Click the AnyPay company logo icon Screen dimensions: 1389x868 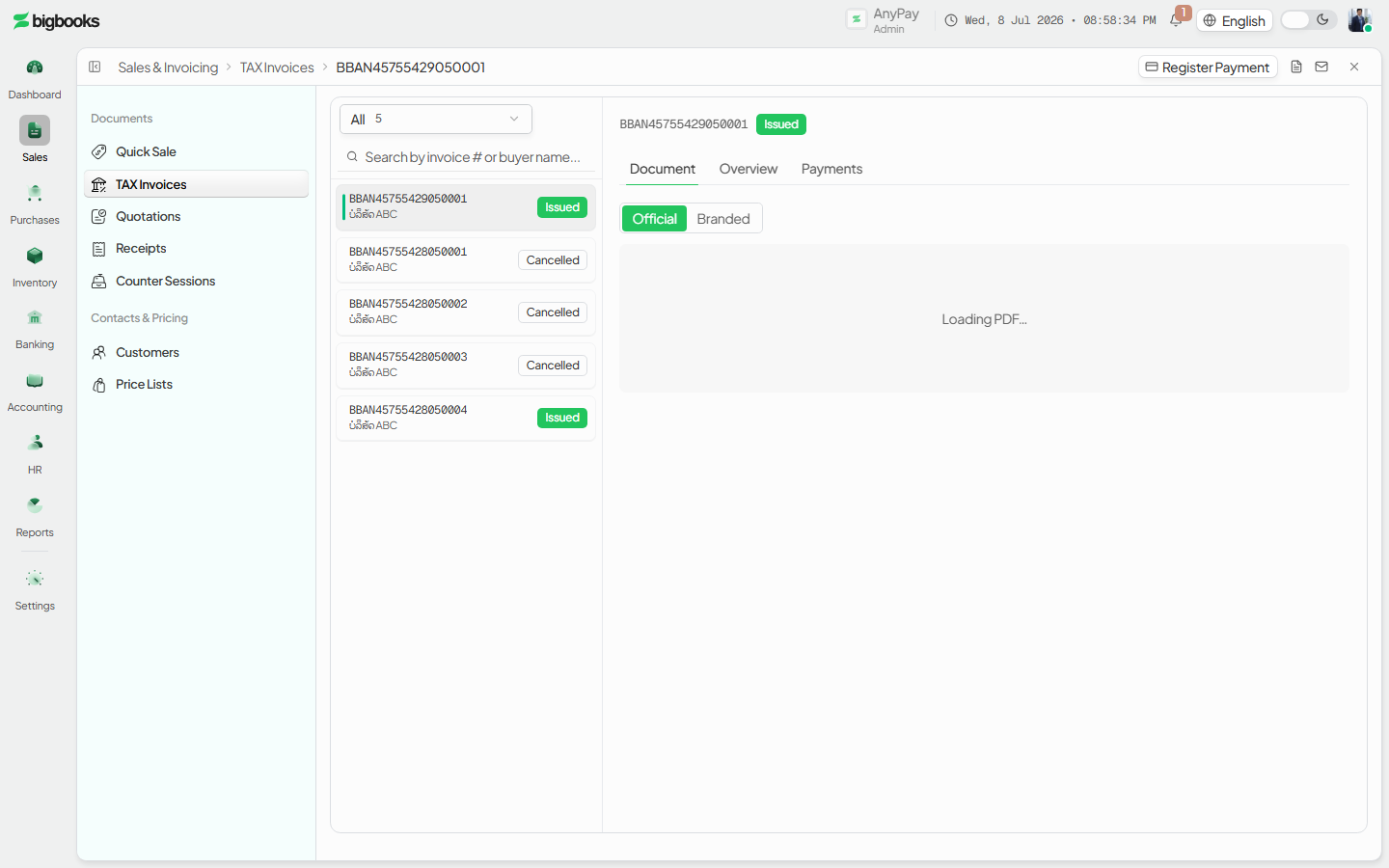857,19
